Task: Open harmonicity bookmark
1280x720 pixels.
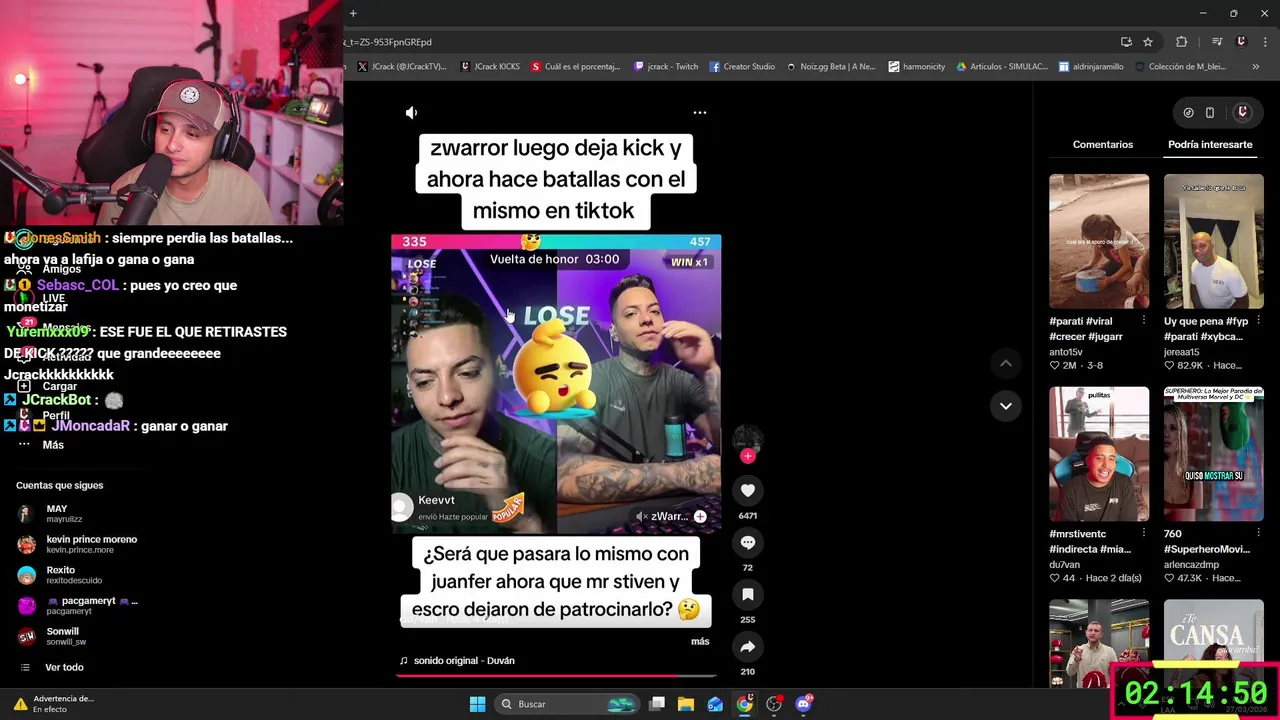Action: 917,67
